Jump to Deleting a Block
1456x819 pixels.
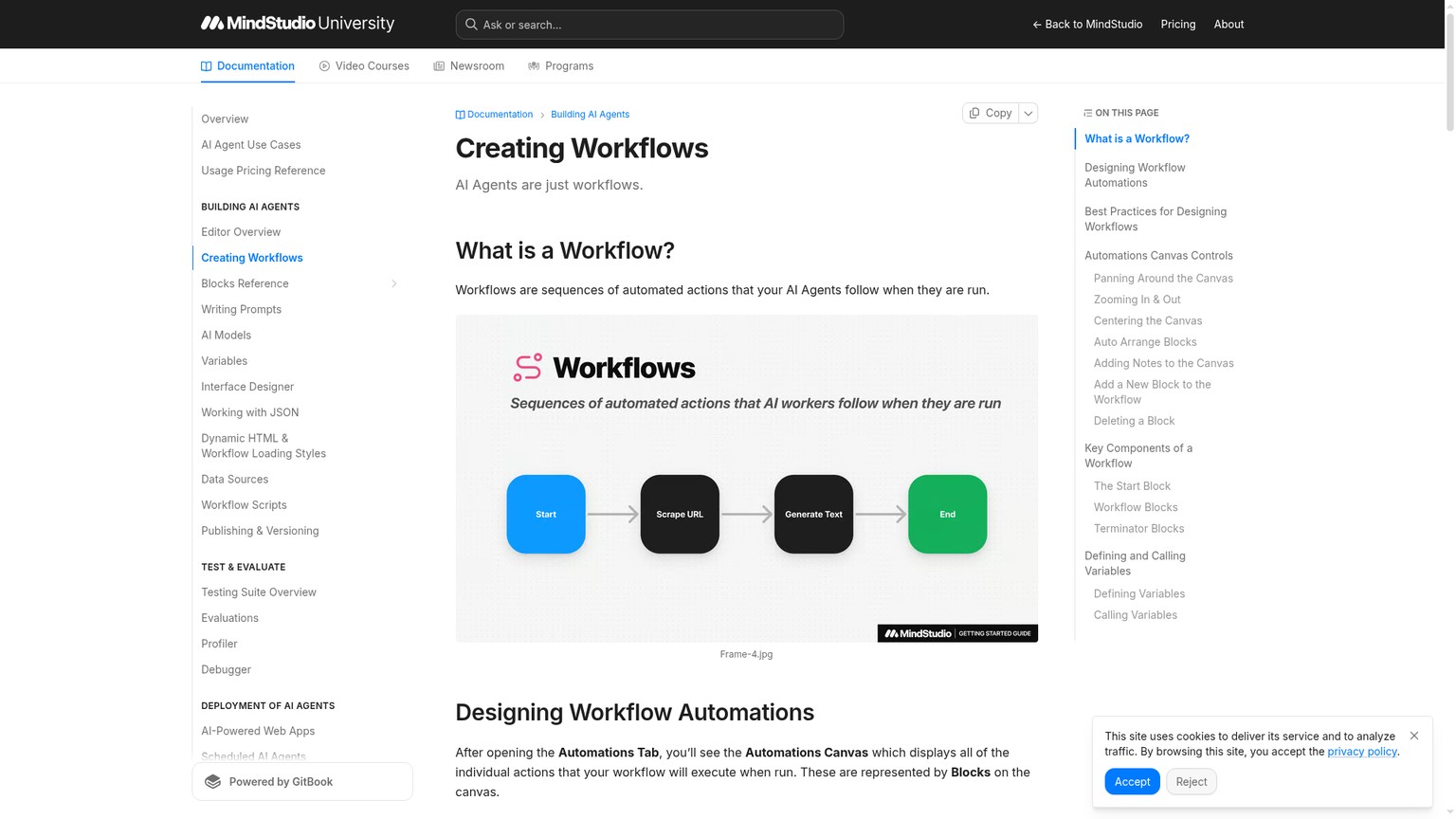point(1134,421)
